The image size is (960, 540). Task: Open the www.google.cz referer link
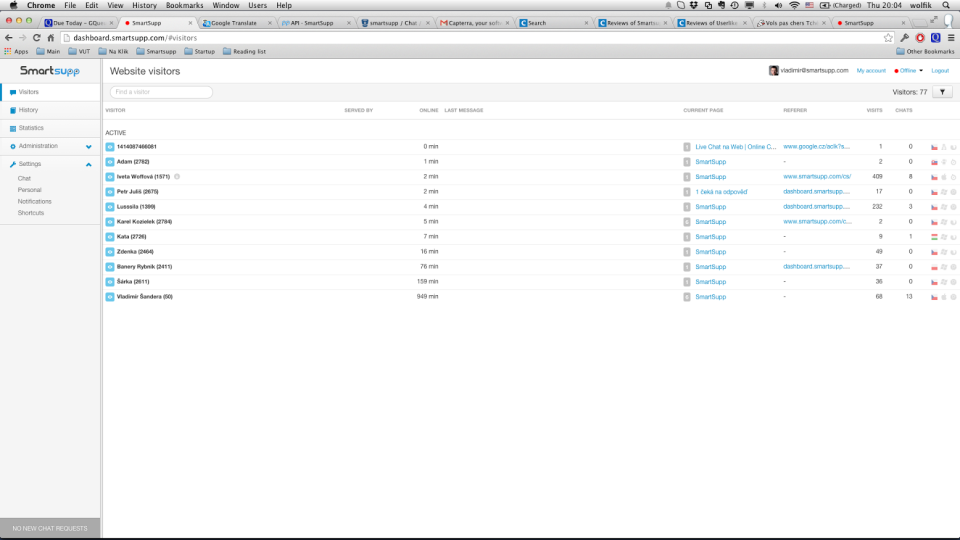point(816,147)
